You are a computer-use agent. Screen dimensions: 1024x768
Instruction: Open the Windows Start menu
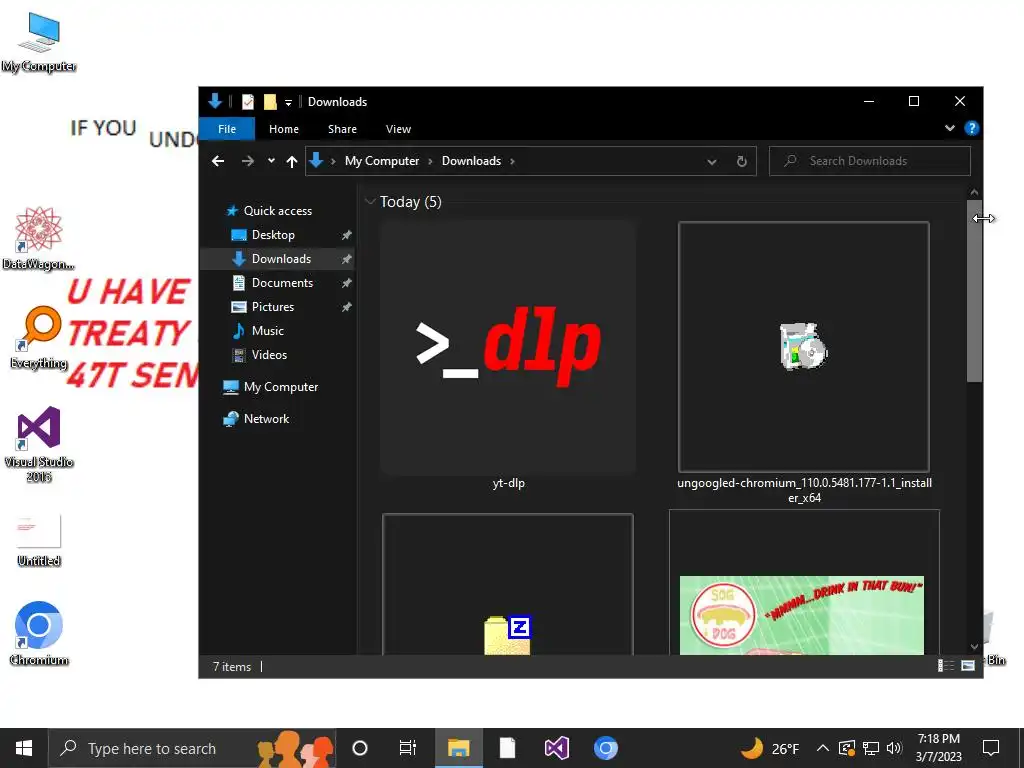[24, 748]
